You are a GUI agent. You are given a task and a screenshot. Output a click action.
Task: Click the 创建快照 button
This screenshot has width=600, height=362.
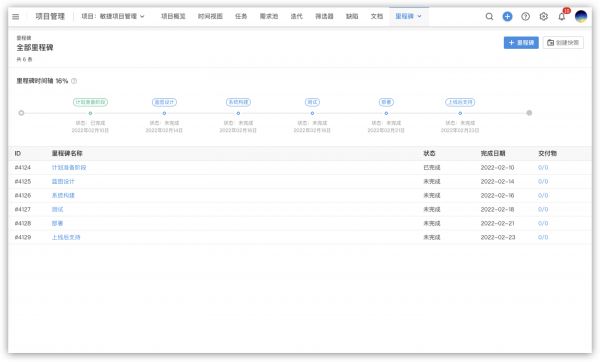pos(563,42)
